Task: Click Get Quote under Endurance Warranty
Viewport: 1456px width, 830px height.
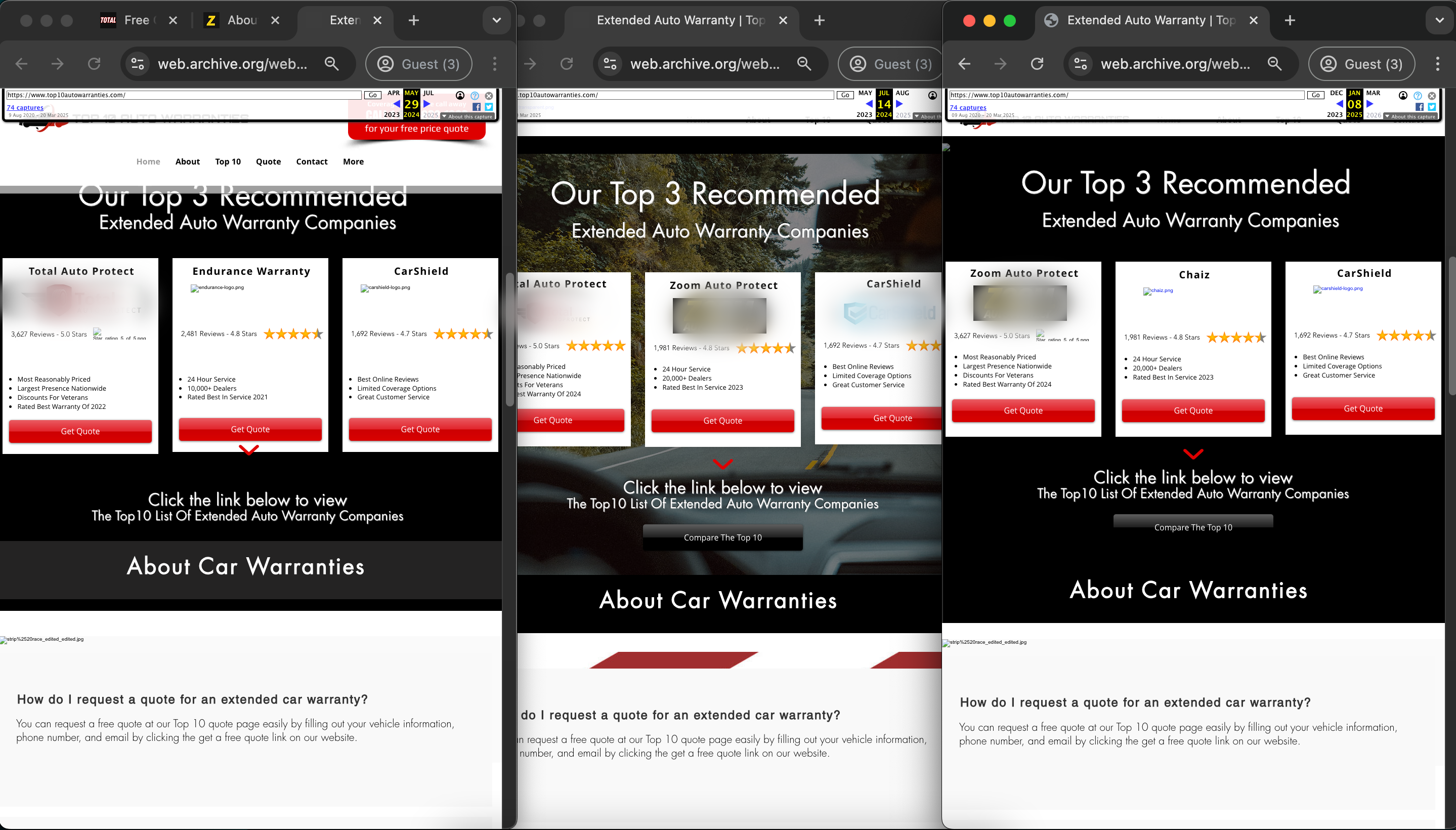Action: click(x=250, y=429)
